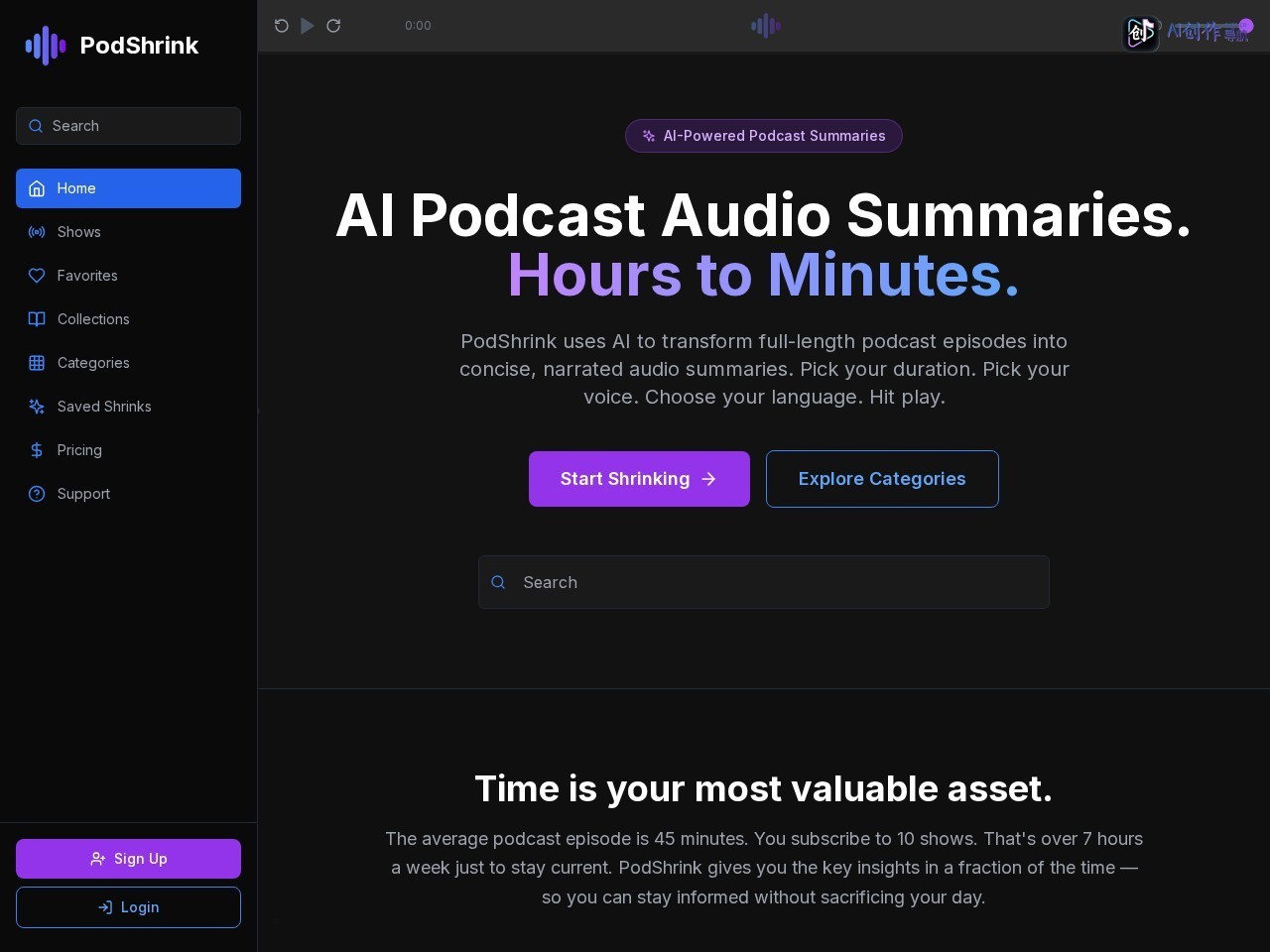The image size is (1270, 952).
Task: Click the Favorites heart icon
Action: click(37, 276)
